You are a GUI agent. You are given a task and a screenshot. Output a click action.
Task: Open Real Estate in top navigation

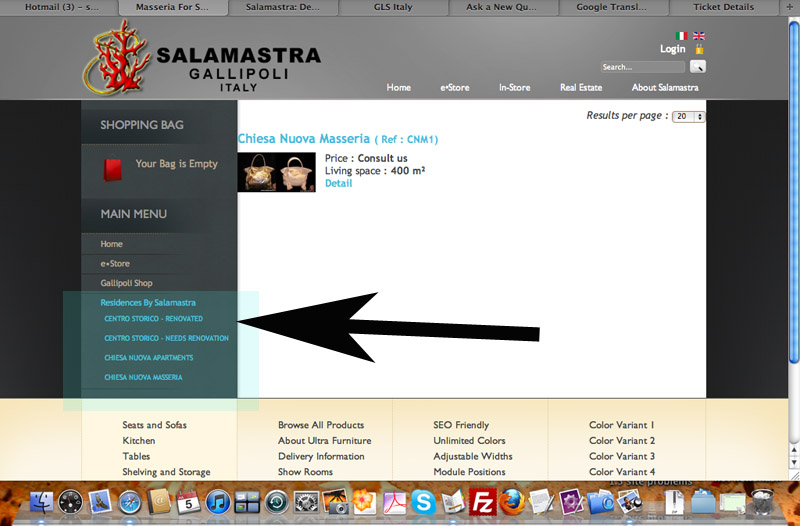coord(581,87)
